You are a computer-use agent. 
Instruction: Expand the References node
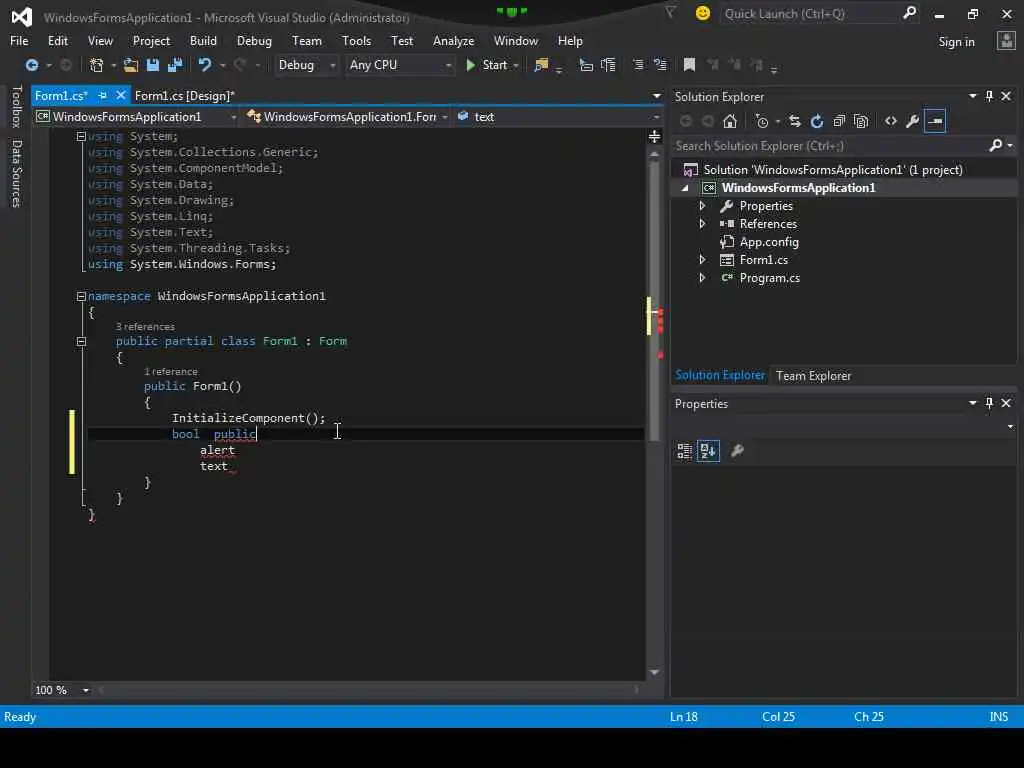click(x=702, y=223)
